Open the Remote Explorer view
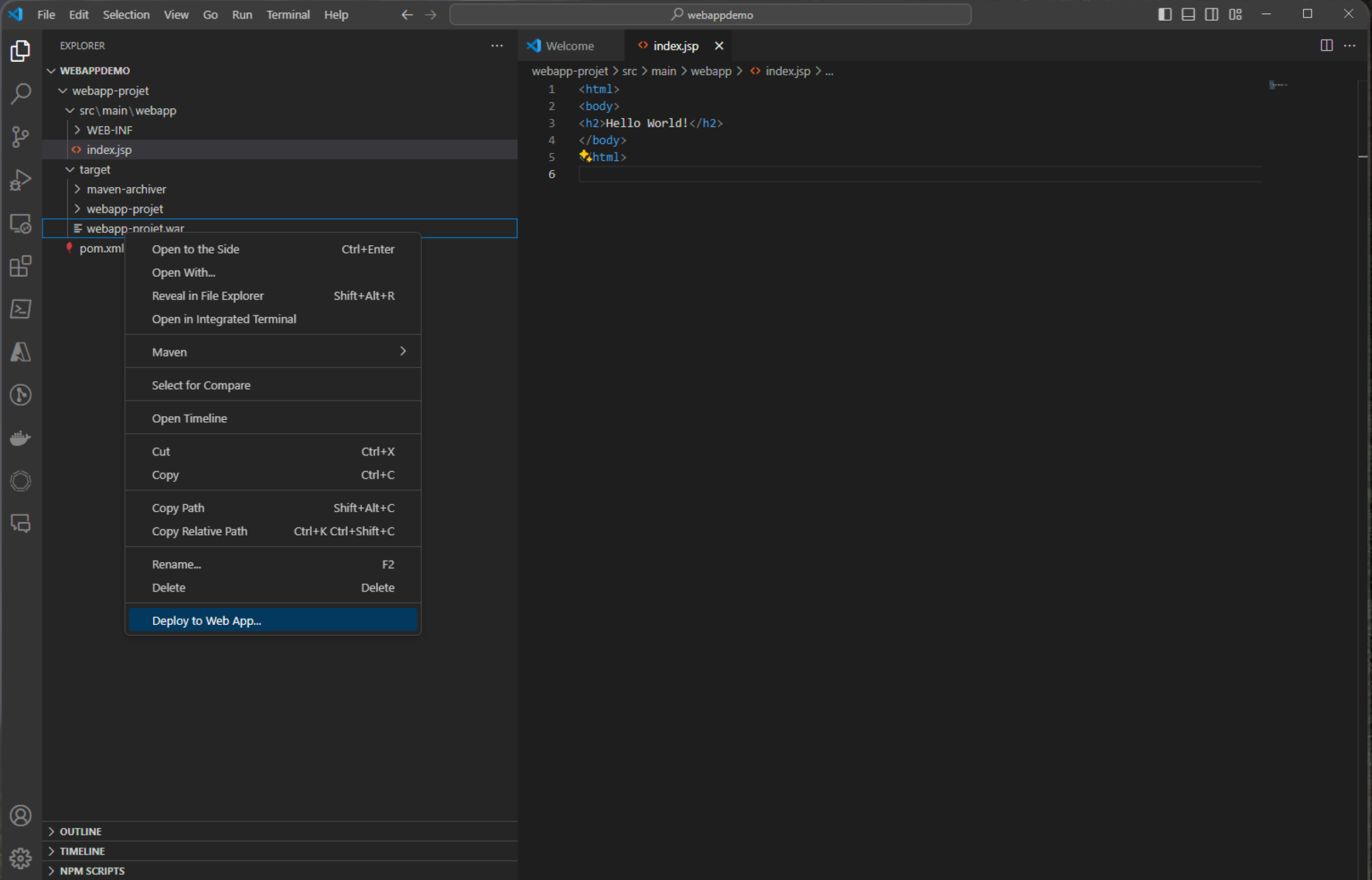1372x880 pixels. coord(21,223)
